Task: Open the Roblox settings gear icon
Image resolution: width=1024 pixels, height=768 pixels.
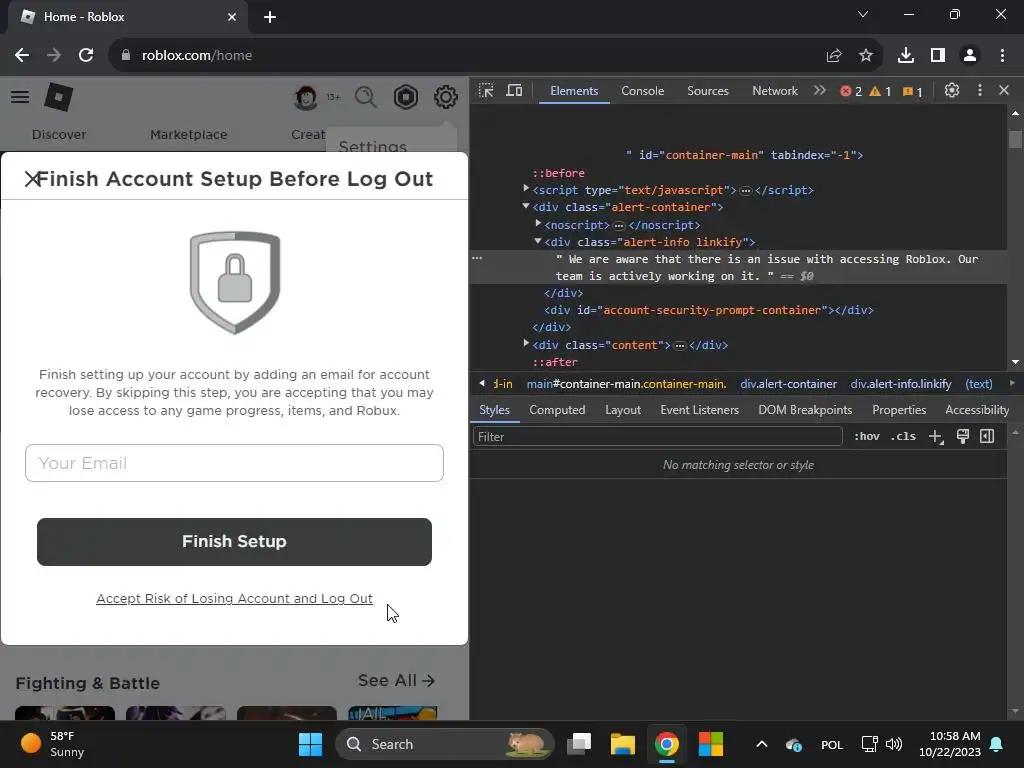Action: (x=445, y=97)
